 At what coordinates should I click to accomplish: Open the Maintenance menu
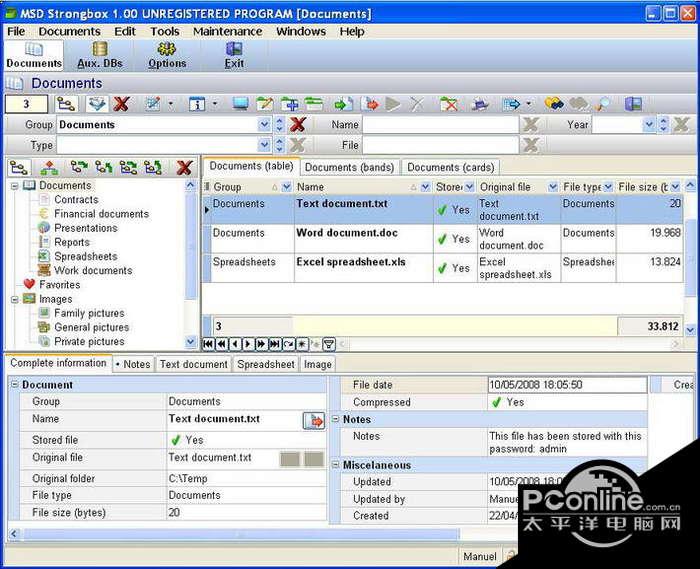point(227,31)
